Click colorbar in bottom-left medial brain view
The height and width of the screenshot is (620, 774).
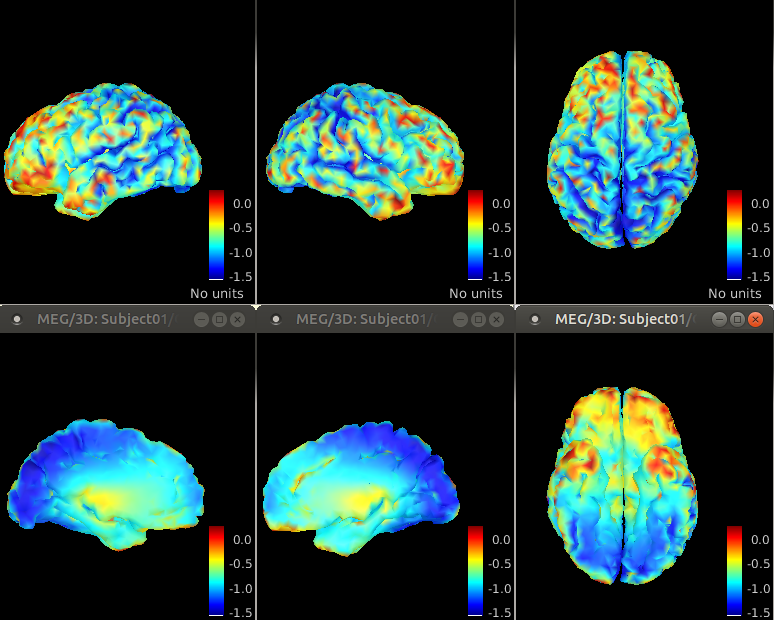[216, 571]
